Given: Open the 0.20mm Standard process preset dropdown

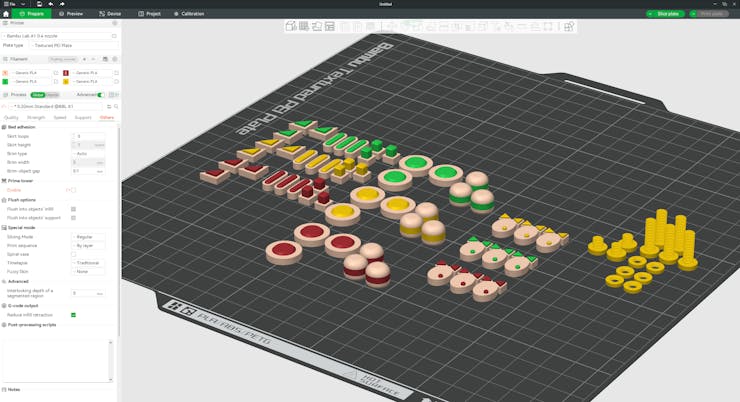Looking at the screenshot, I should tap(57, 107).
